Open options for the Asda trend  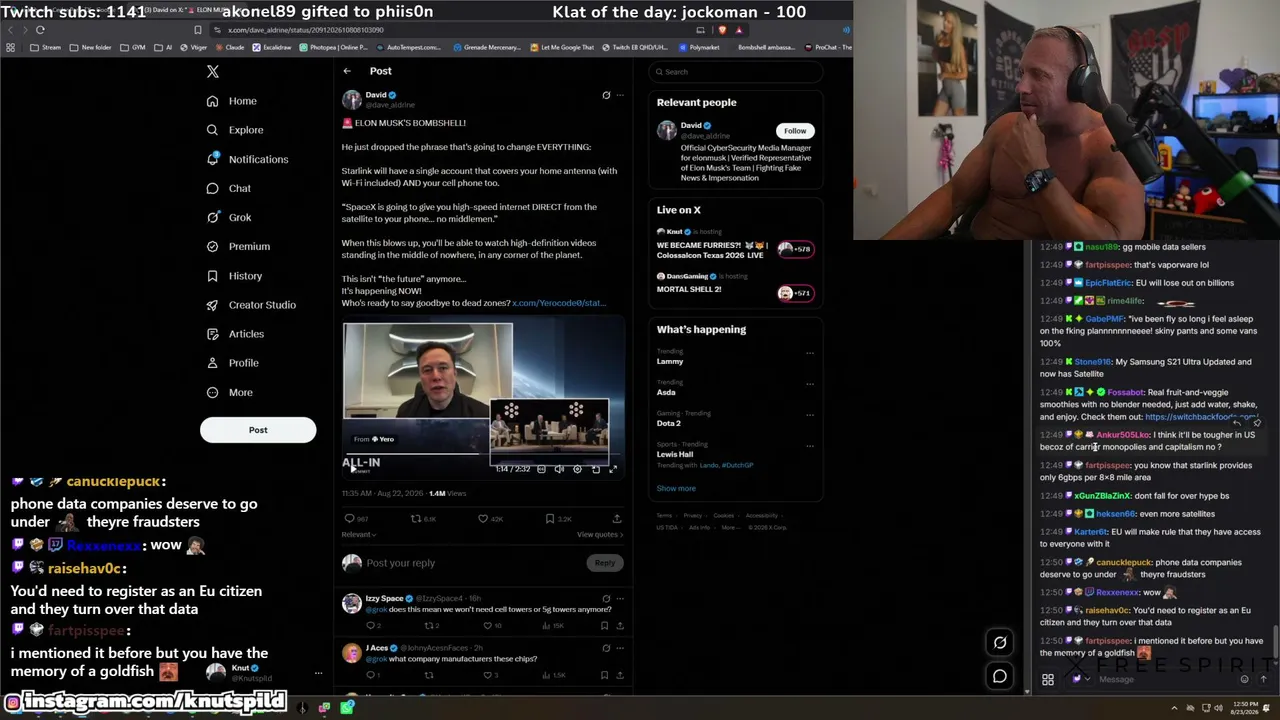coord(810,384)
